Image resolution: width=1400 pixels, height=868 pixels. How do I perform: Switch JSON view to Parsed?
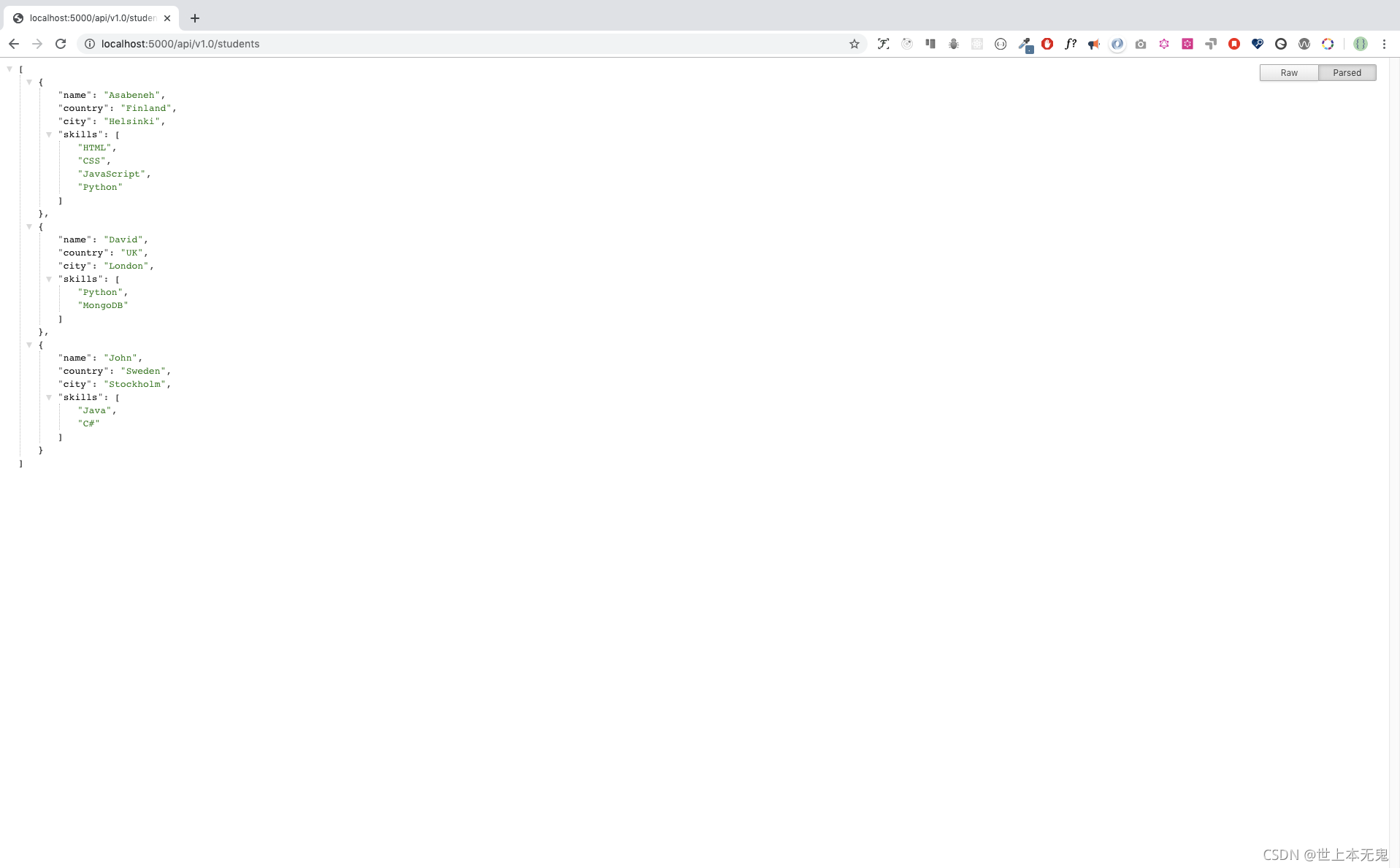(x=1347, y=72)
